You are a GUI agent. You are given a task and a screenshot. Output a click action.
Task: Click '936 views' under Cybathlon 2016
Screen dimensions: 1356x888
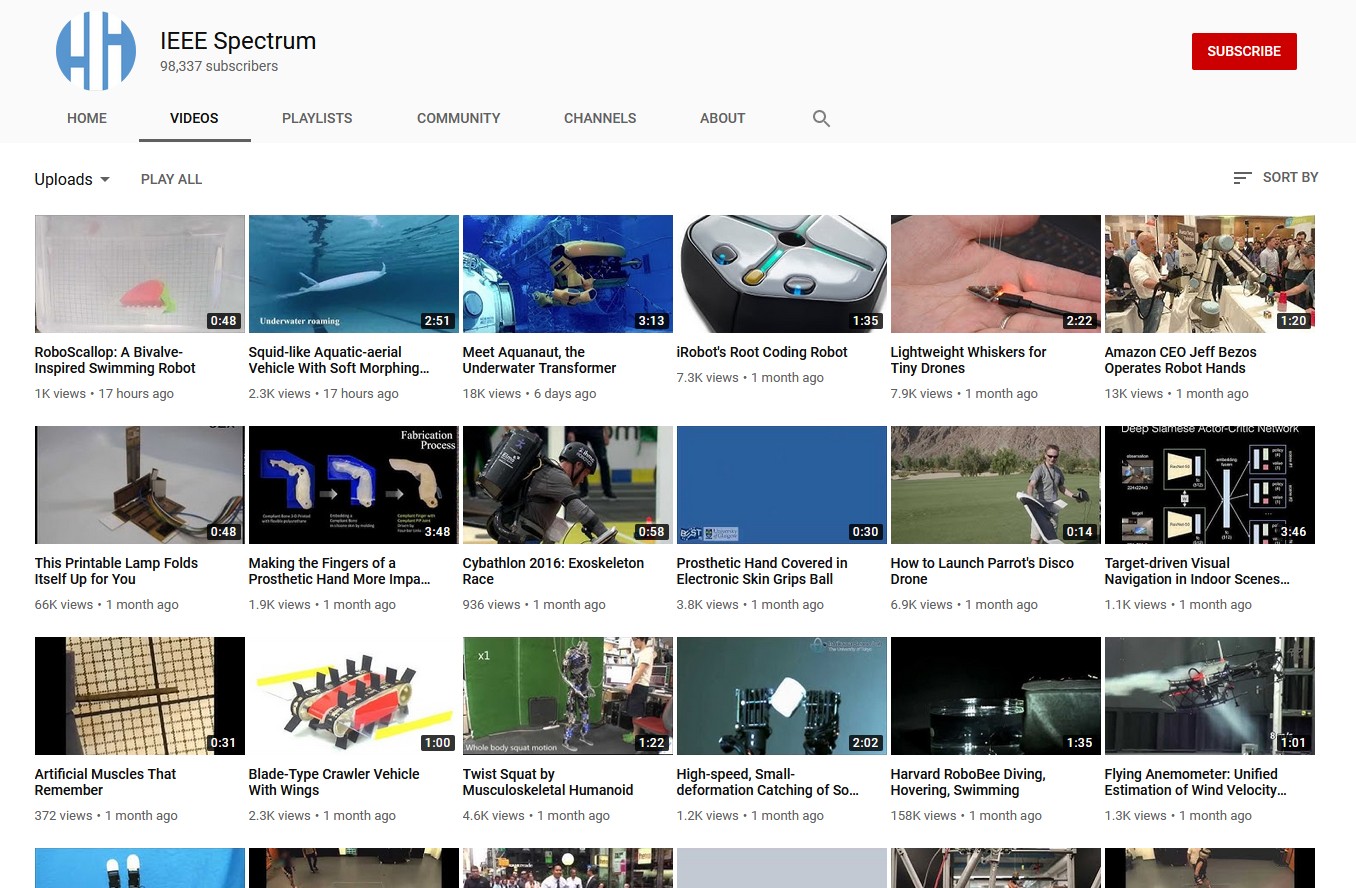pyautogui.click(x=492, y=605)
